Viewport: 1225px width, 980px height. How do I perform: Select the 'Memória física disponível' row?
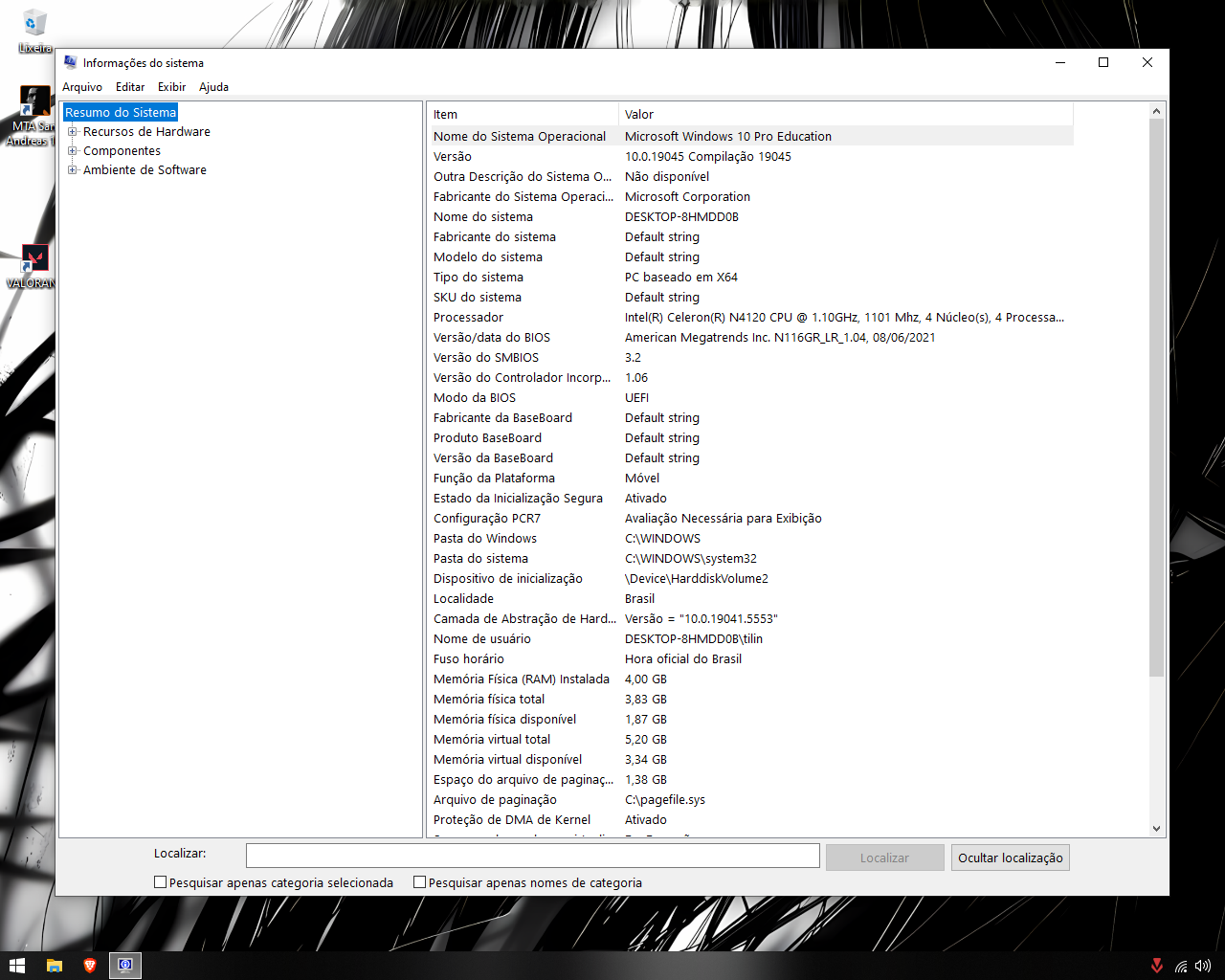(x=751, y=720)
